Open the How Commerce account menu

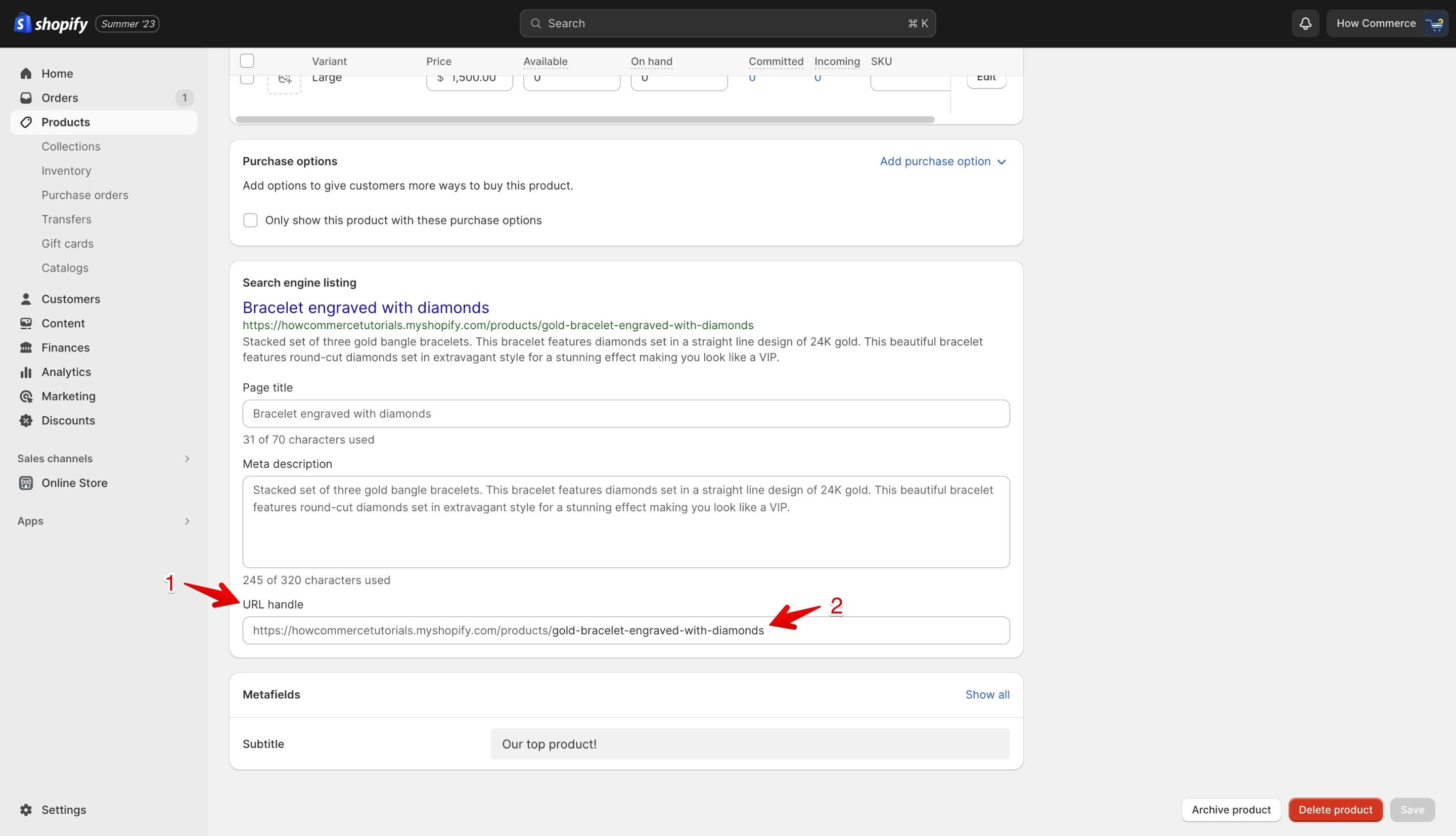click(1387, 24)
